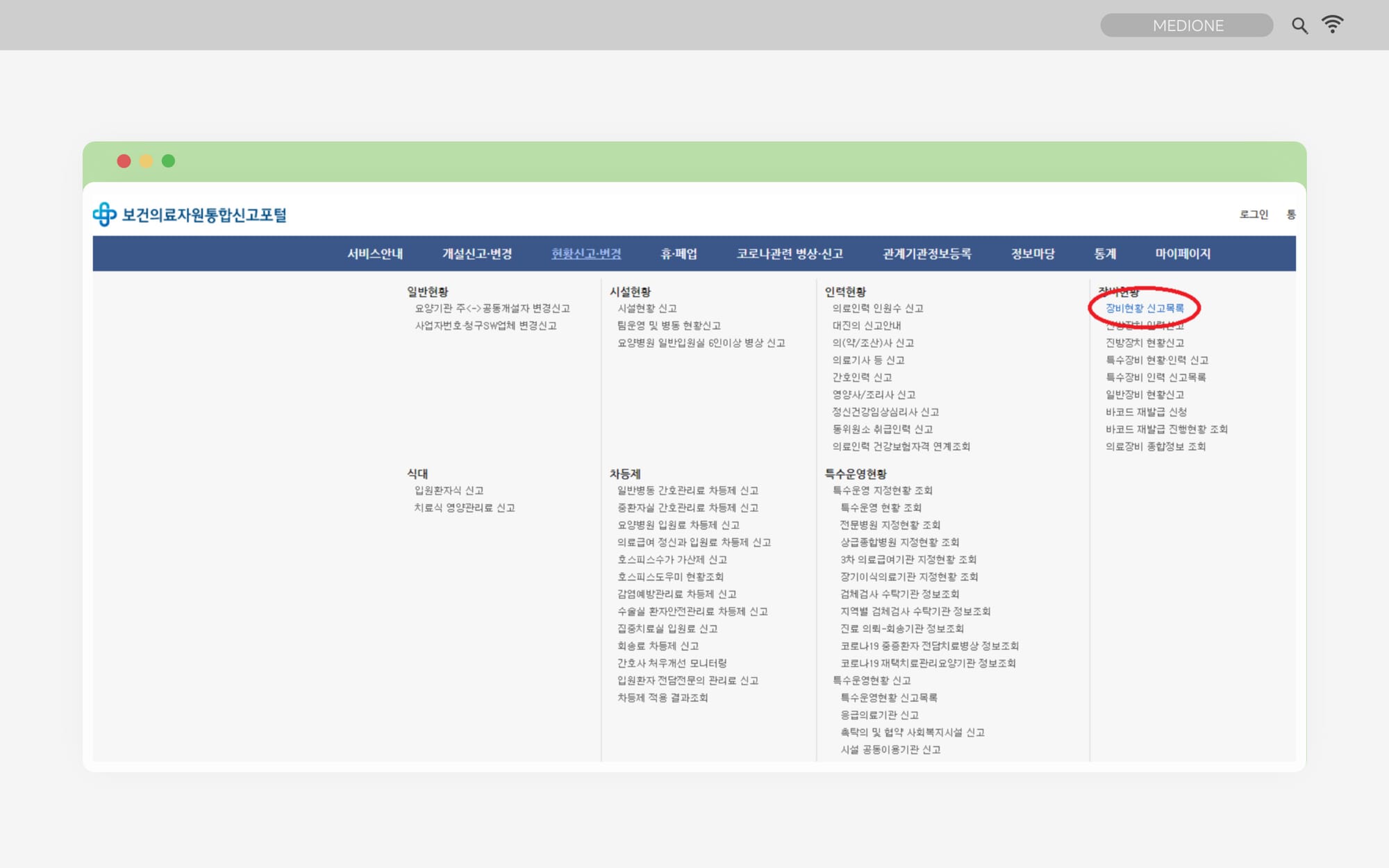Open the 현황신고·변경 menu
The image size is (1389, 868).
pyautogui.click(x=585, y=253)
